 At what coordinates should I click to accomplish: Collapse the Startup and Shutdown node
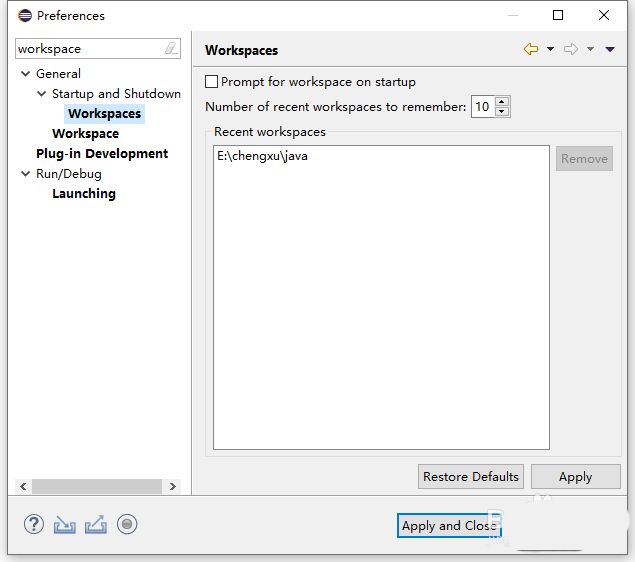(41, 94)
